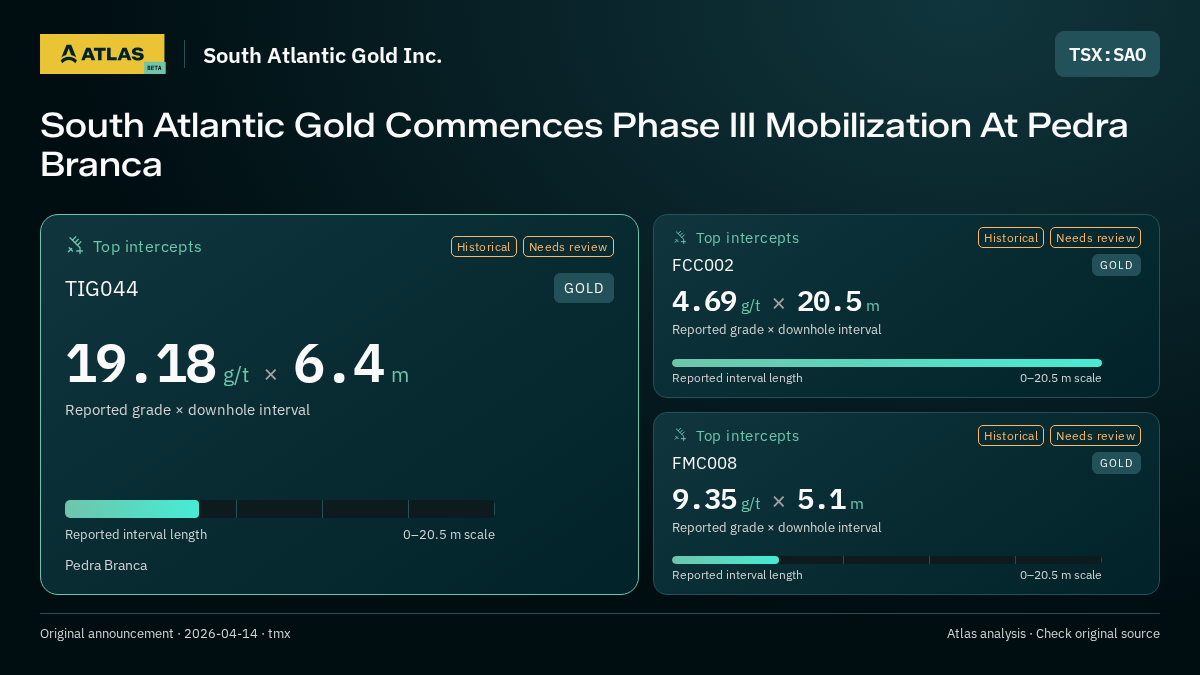
Task: Click Top intercepts label on FCC002 card
Action: click(x=748, y=238)
